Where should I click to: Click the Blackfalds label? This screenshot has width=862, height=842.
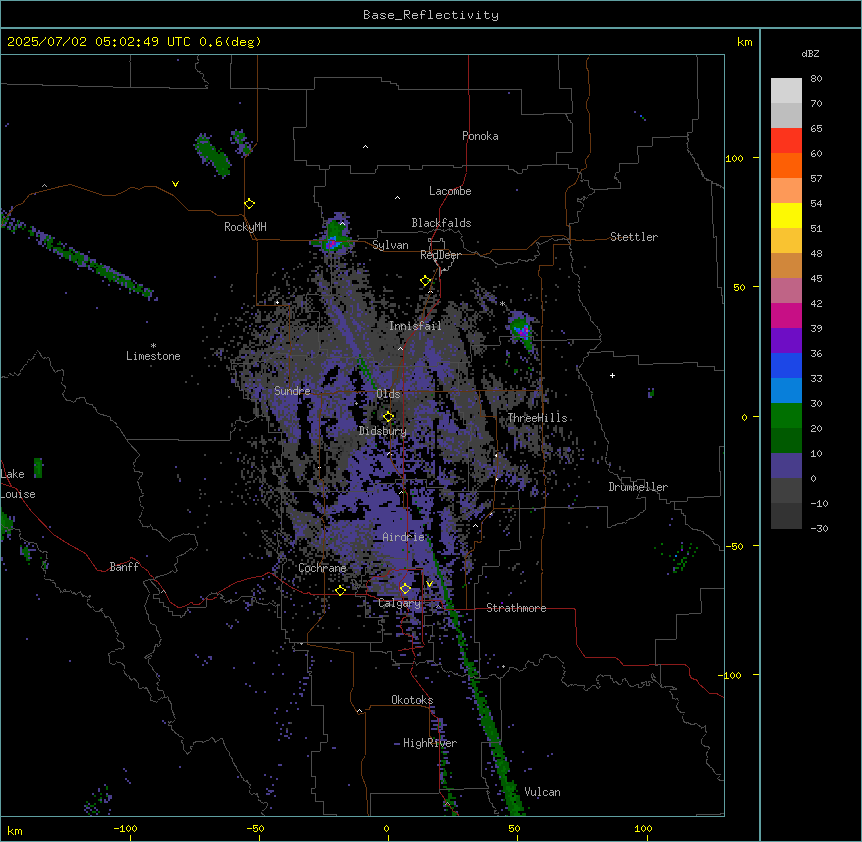coord(441,223)
